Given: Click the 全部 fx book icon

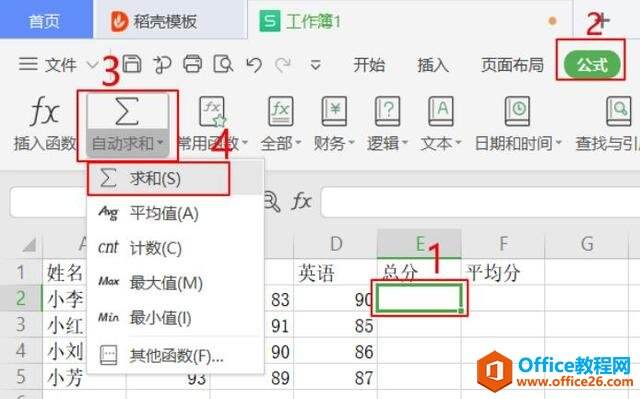Looking at the screenshot, I should (x=281, y=111).
